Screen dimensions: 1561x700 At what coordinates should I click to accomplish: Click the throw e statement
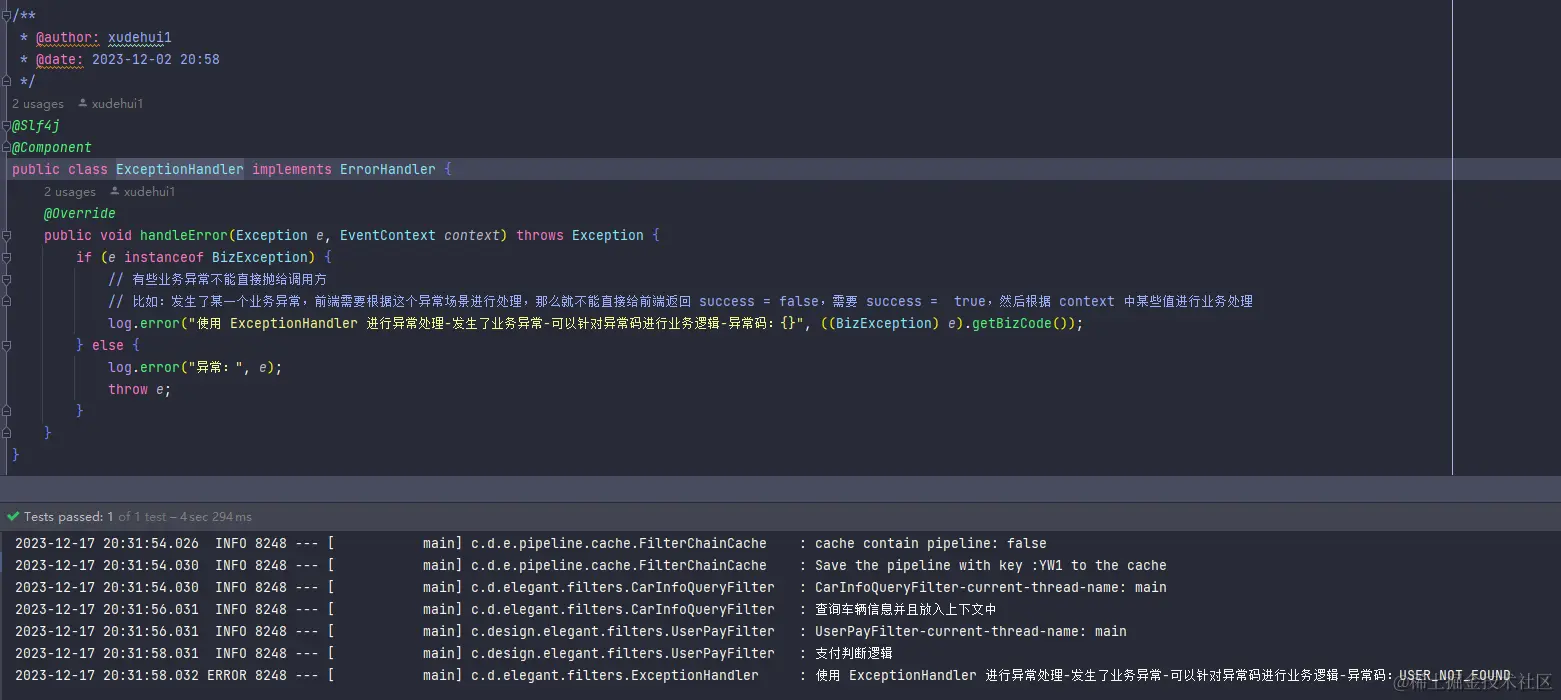click(x=140, y=390)
